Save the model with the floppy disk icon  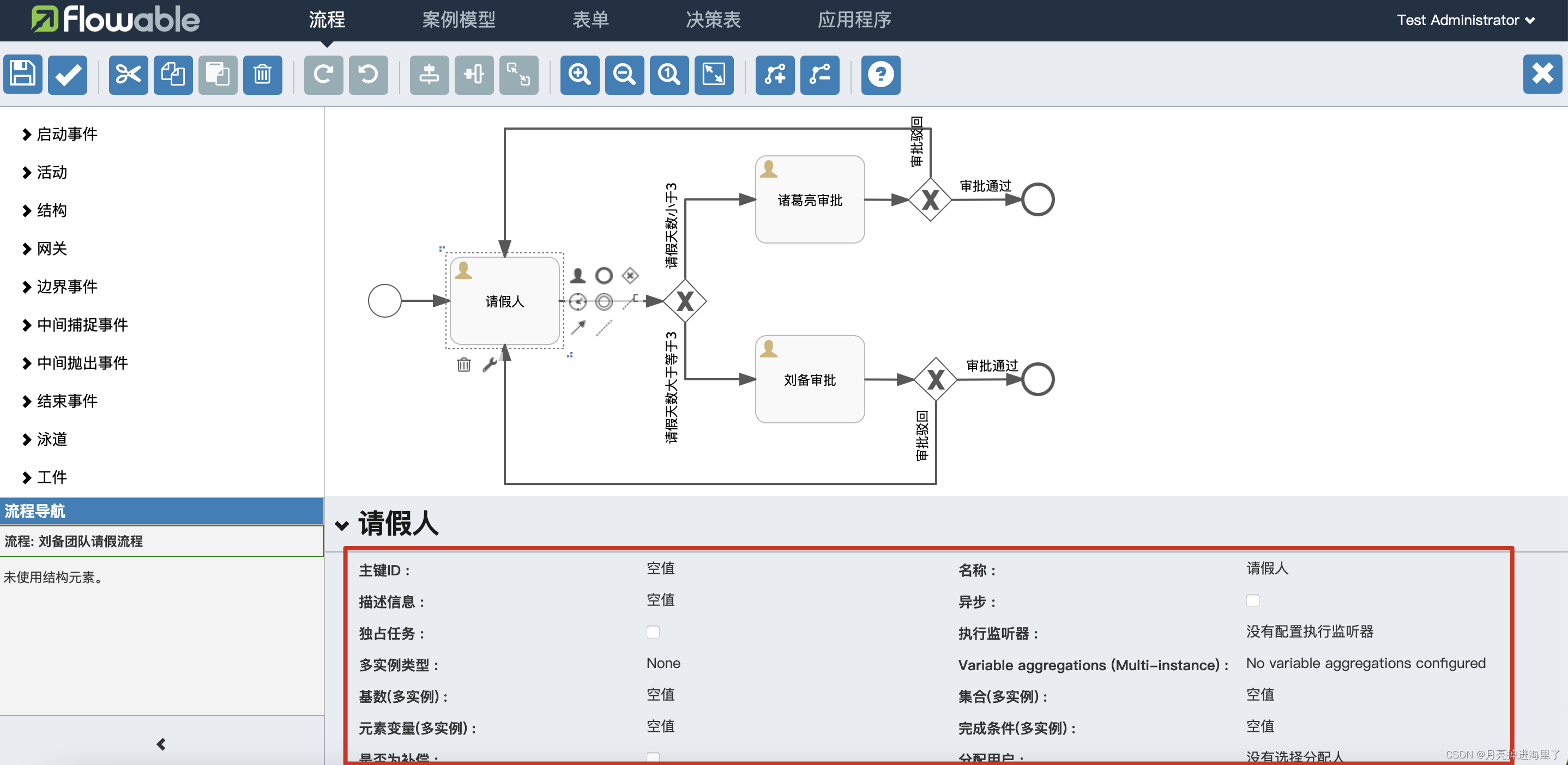pos(22,74)
